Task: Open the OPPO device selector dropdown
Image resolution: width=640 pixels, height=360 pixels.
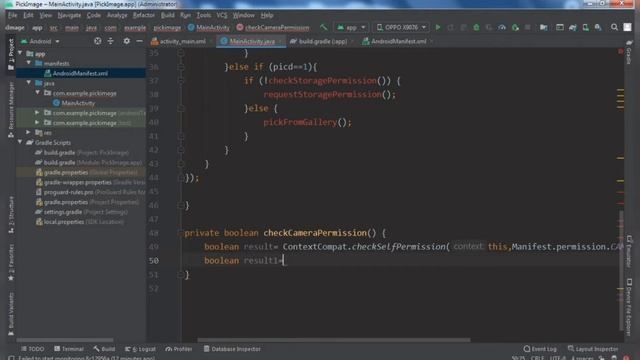Action: tap(401, 27)
